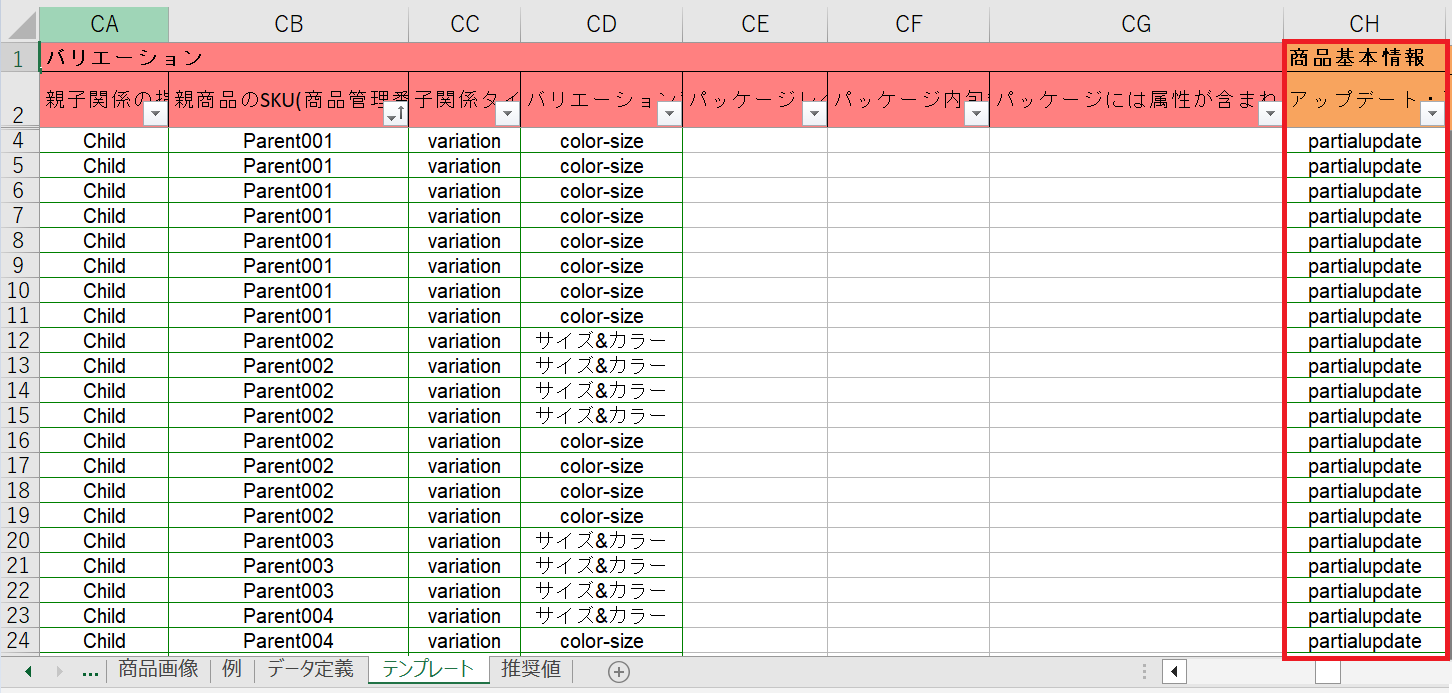Click variation cell in row 21
Screen dimensions: 1456x693
[x=464, y=566]
